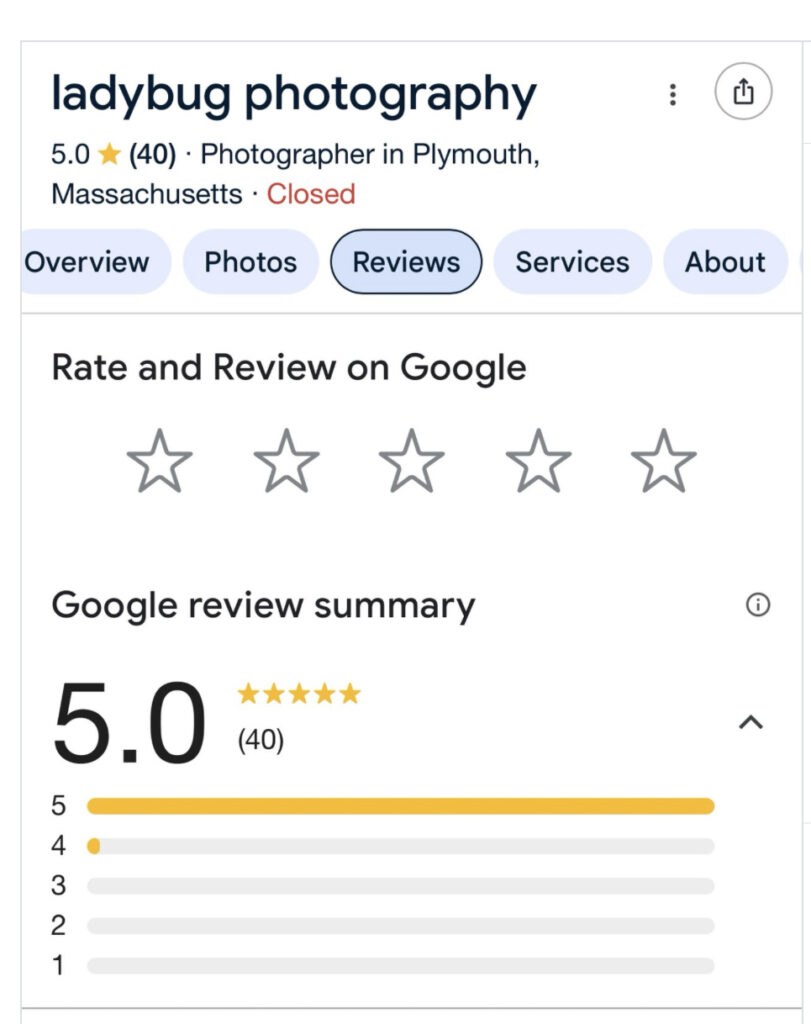The width and height of the screenshot is (811, 1024).
Task: Filter reviews by 5-star bar
Action: pyautogui.click(x=400, y=806)
